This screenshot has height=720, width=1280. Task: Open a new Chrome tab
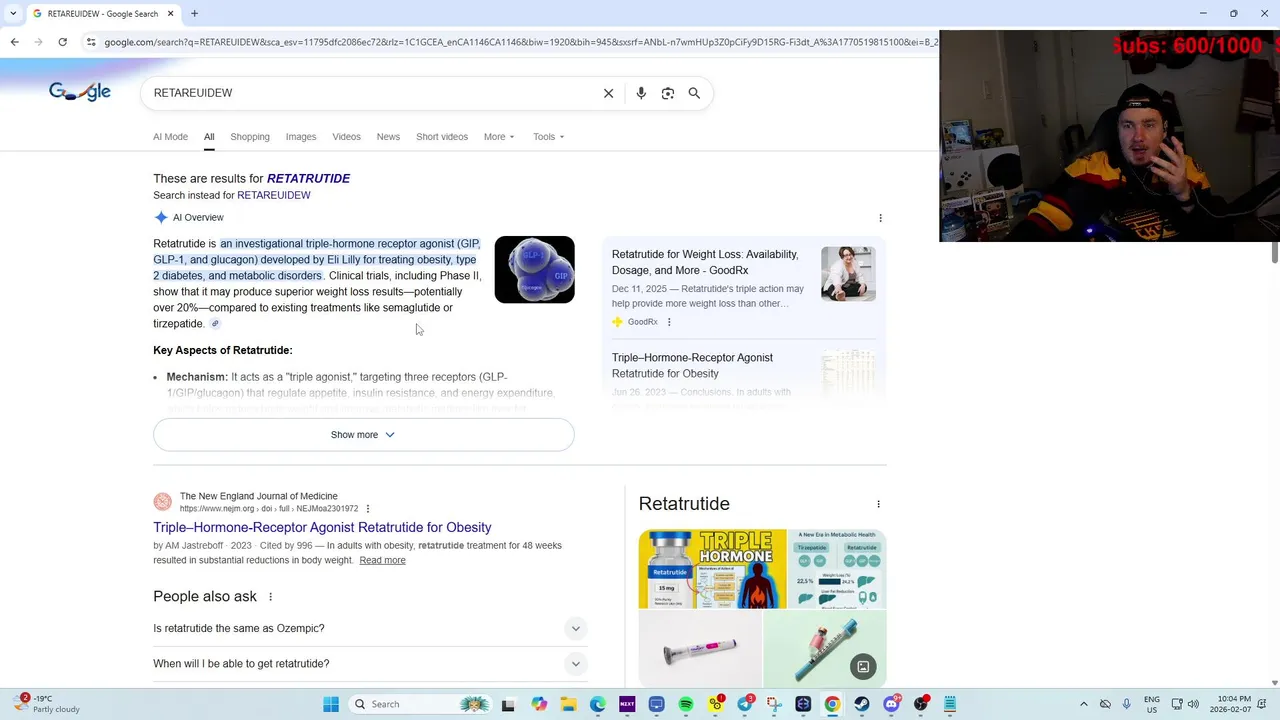pos(194,14)
